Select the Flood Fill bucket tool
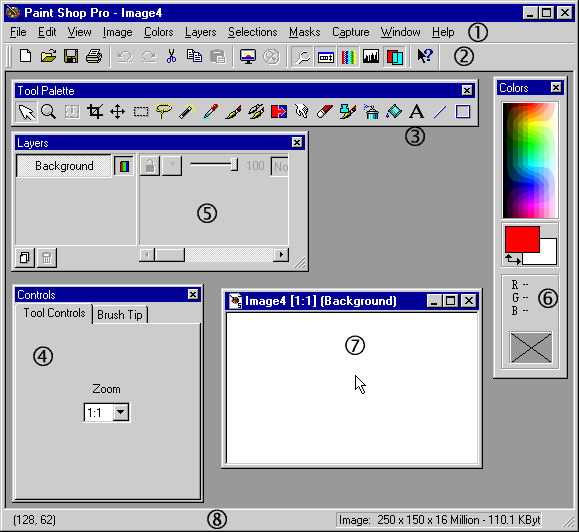This screenshot has height=532, width=579. click(x=394, y=112)
